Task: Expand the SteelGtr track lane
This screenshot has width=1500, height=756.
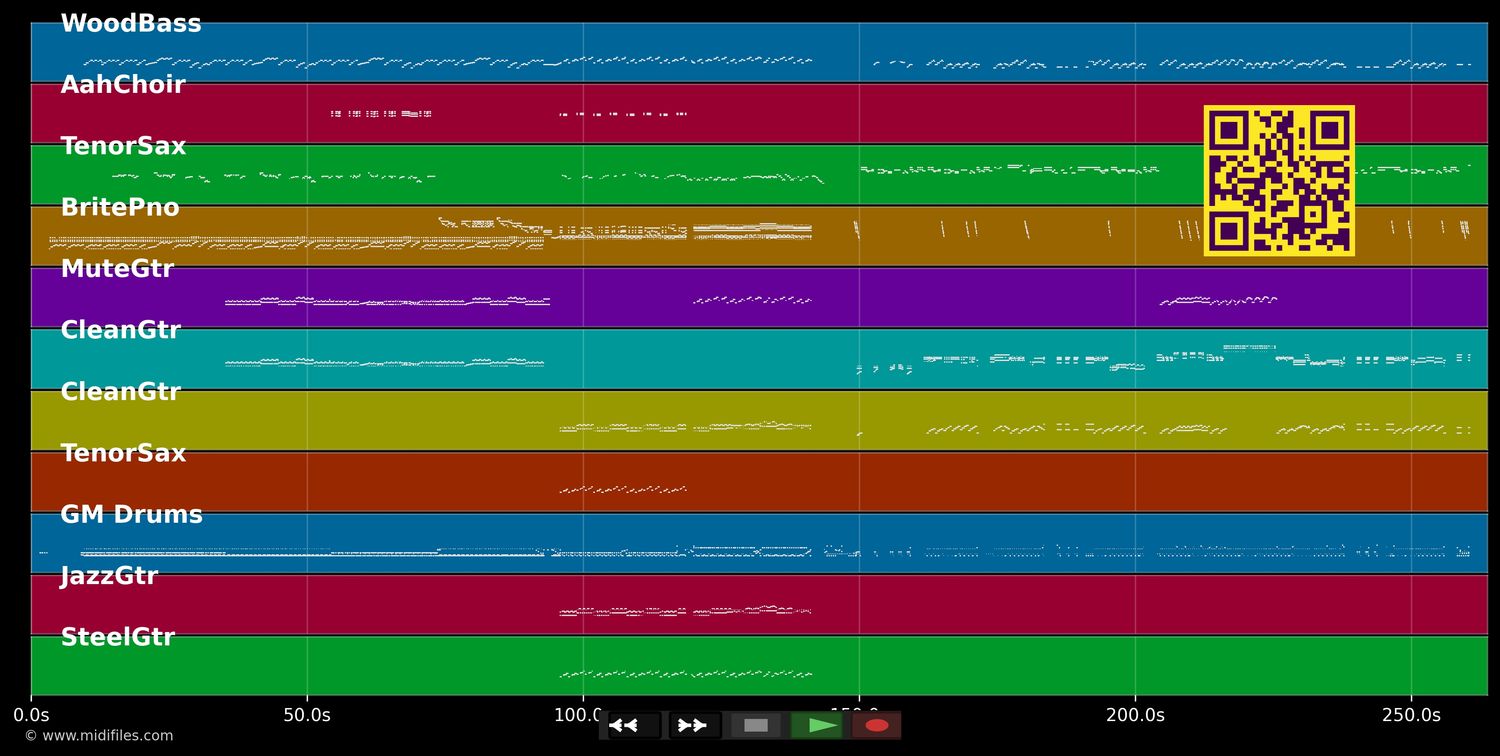Action: (117, 636)
